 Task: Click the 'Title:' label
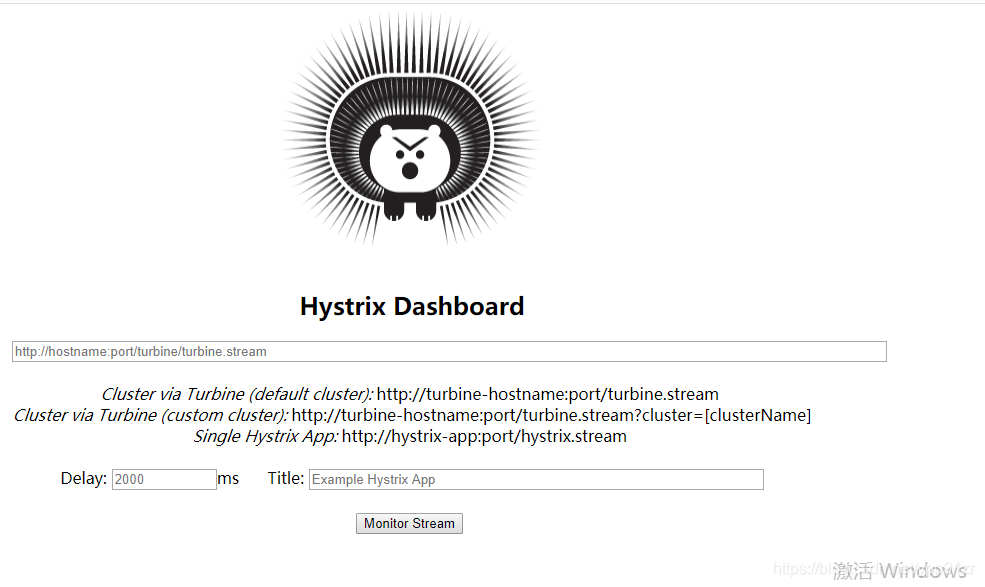pos(286,478)
